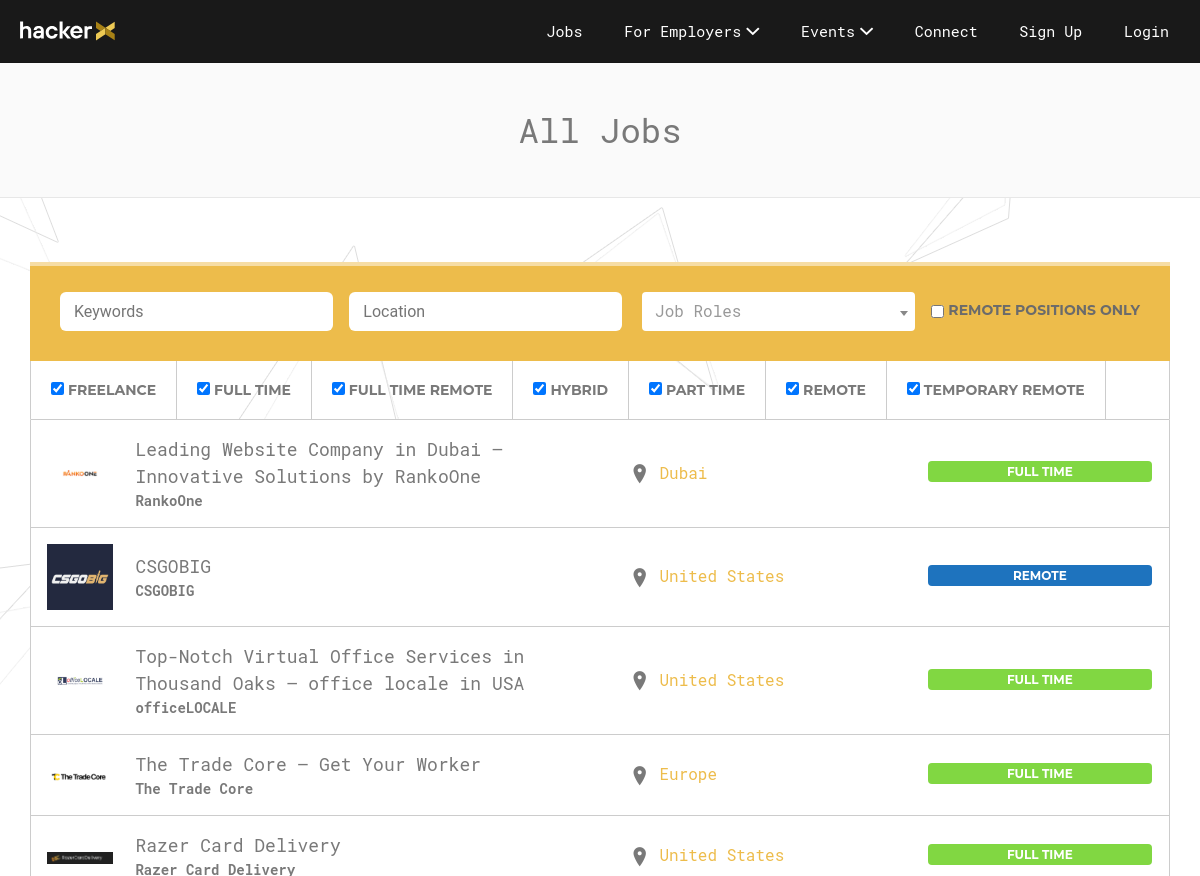1200x876 pixels.
Task: Click the officeLOCALE company logo
Action: tap(80, 681)
